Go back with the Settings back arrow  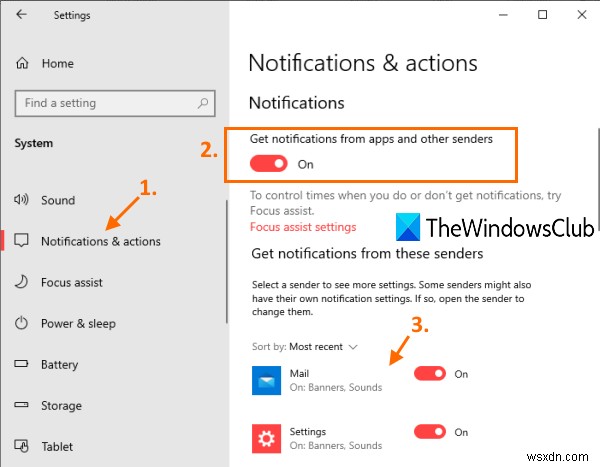pyautogui.click(x=21, y=15)
